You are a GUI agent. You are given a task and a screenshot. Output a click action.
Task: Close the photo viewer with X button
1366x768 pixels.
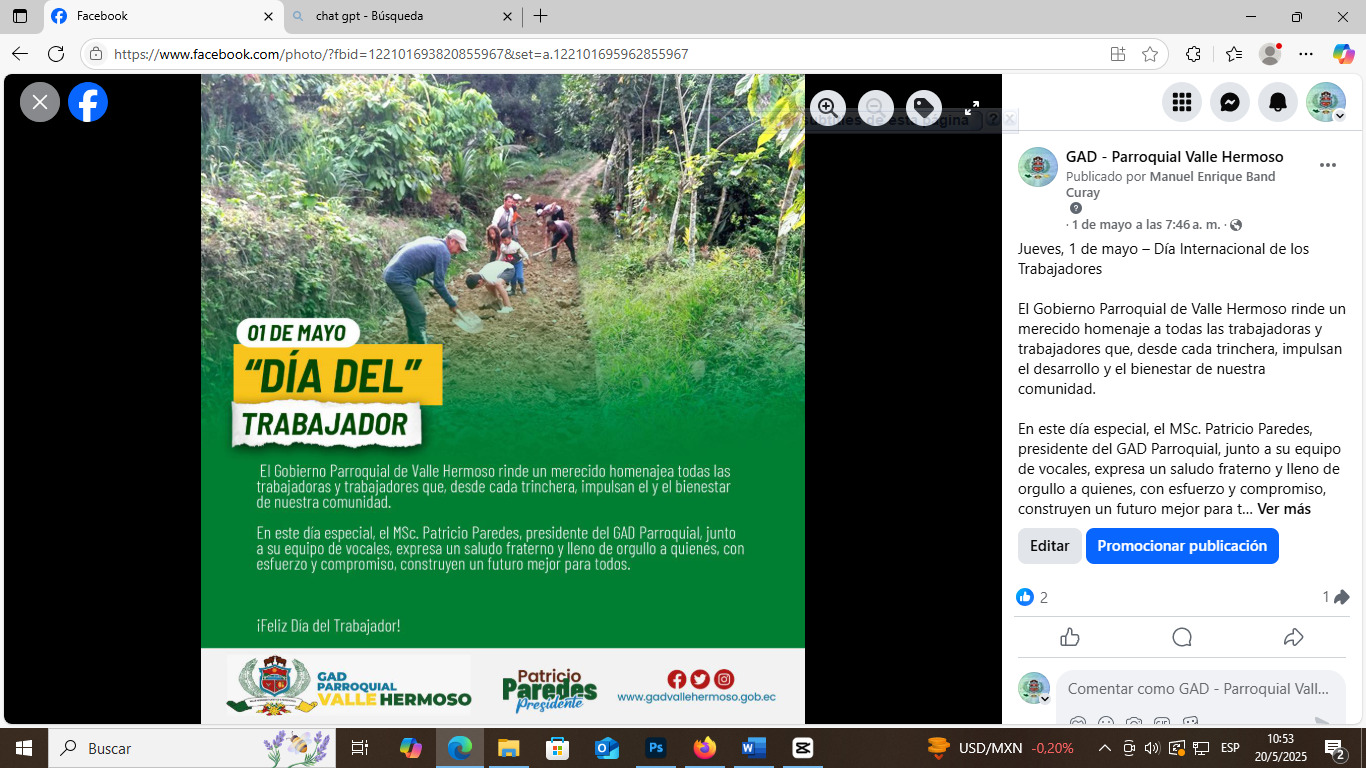(x=40, y=102)
